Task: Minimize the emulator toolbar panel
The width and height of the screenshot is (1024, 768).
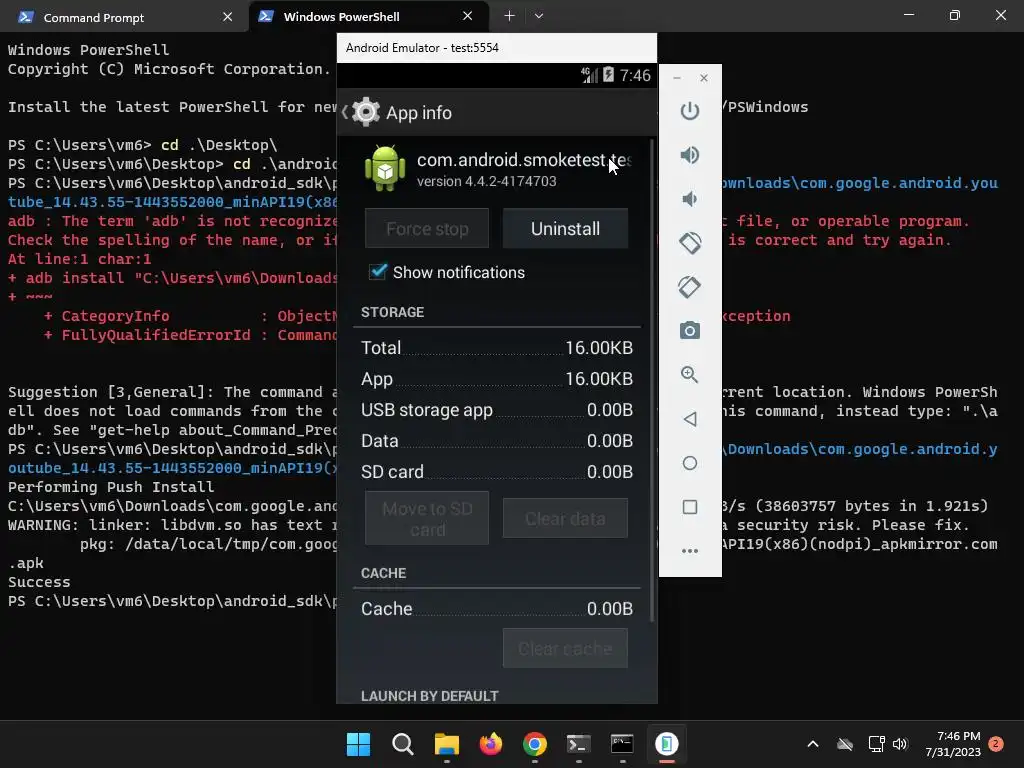Action: (x=677, y=78)
